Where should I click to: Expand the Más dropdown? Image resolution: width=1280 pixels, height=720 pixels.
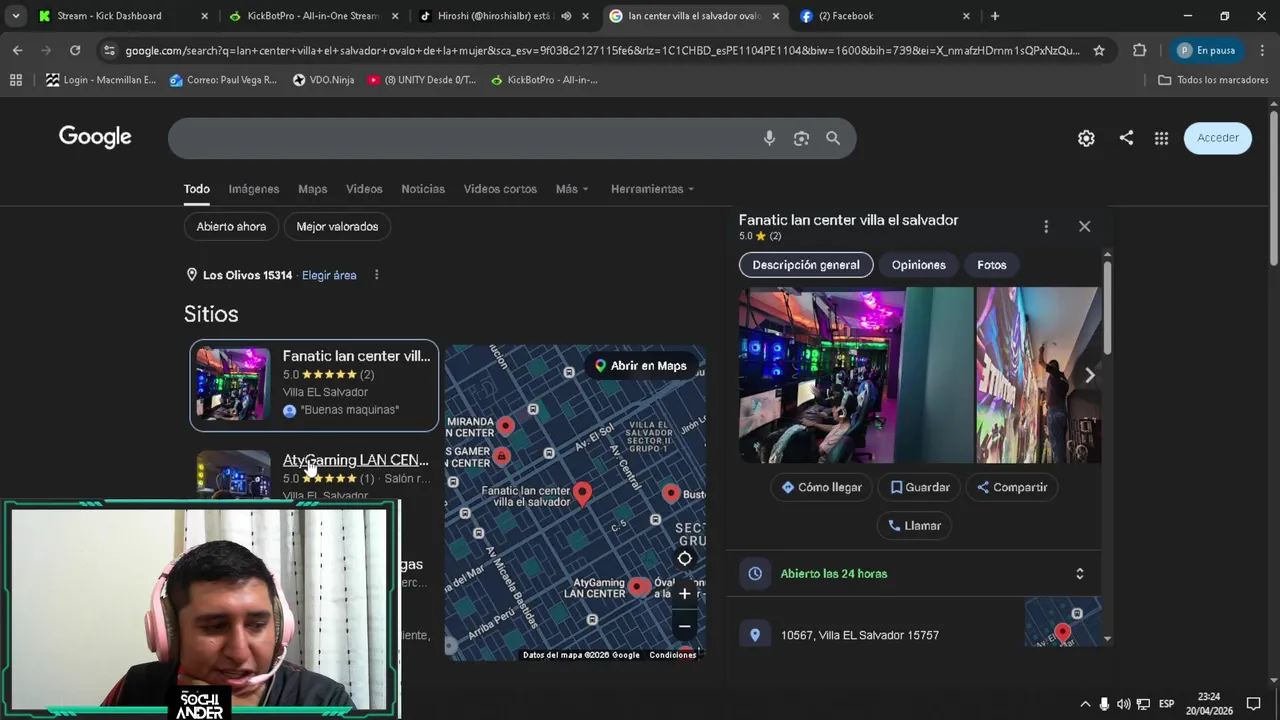pos(572,189)
